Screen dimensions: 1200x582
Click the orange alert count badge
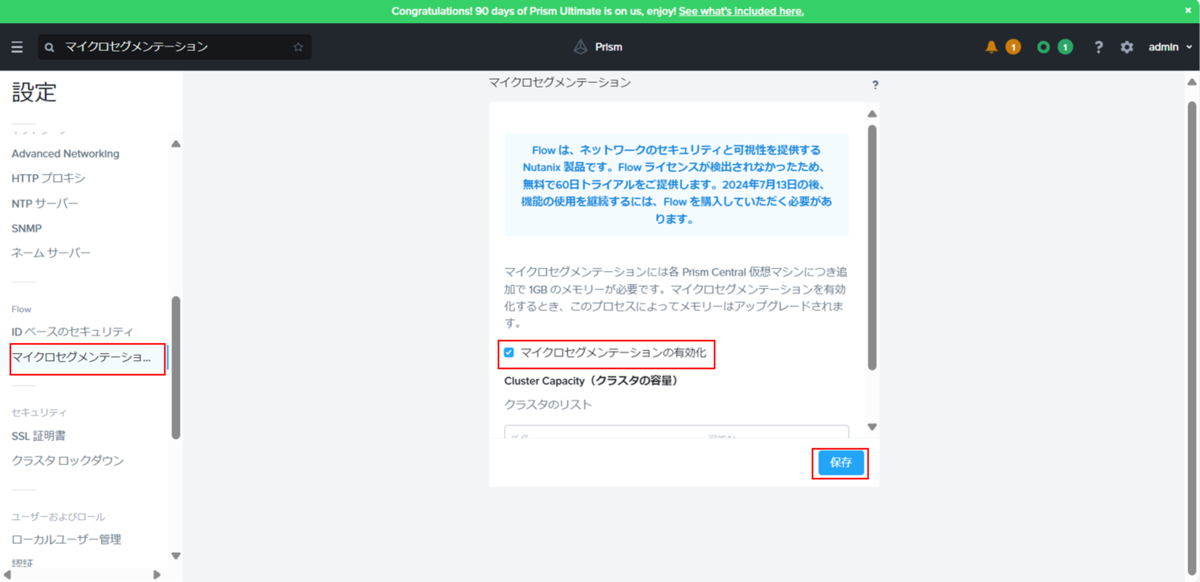click(x=1013, y=47)
